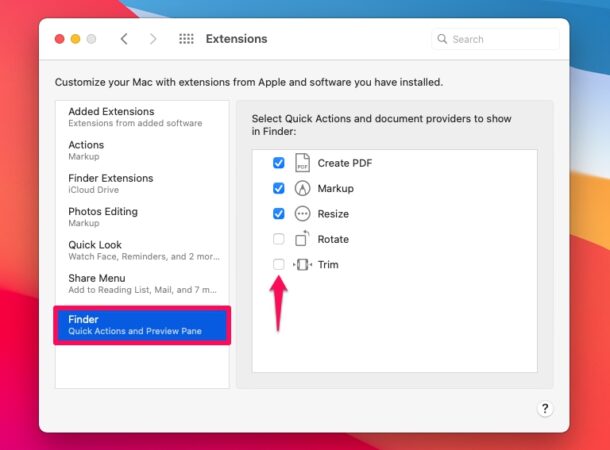Image resolution: width=610 pixels, height=450 pixels.
Task: Open the Share Menu category
Action: pos(142,284)
